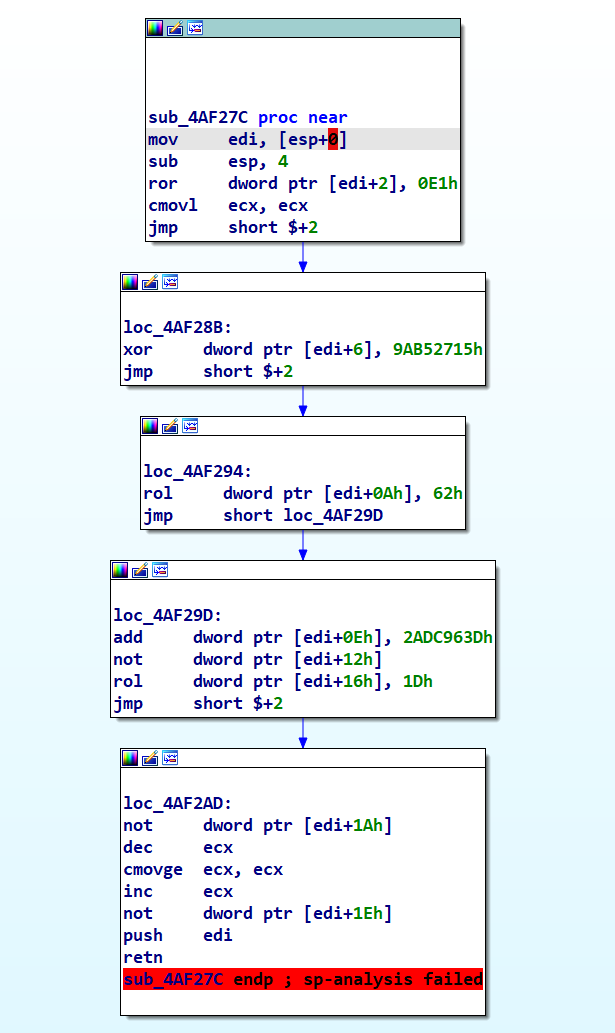The height and width of the screenshot is (1033, 615).
Task: Click the color icon on the sub_4AF27C node
Action: (154, 28)
